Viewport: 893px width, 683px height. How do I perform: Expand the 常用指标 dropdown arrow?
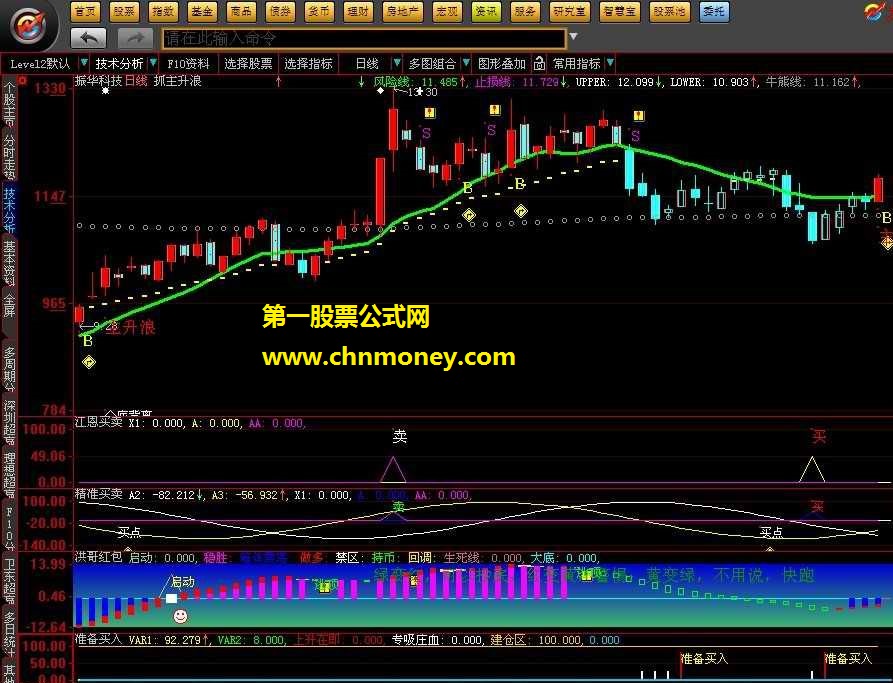tap(610, 62)
